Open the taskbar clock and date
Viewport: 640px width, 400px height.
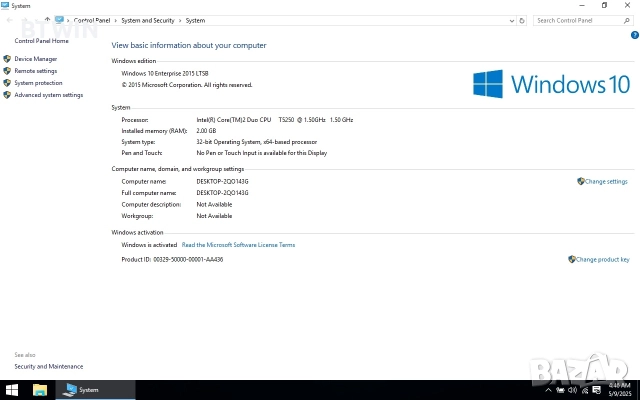620,390
